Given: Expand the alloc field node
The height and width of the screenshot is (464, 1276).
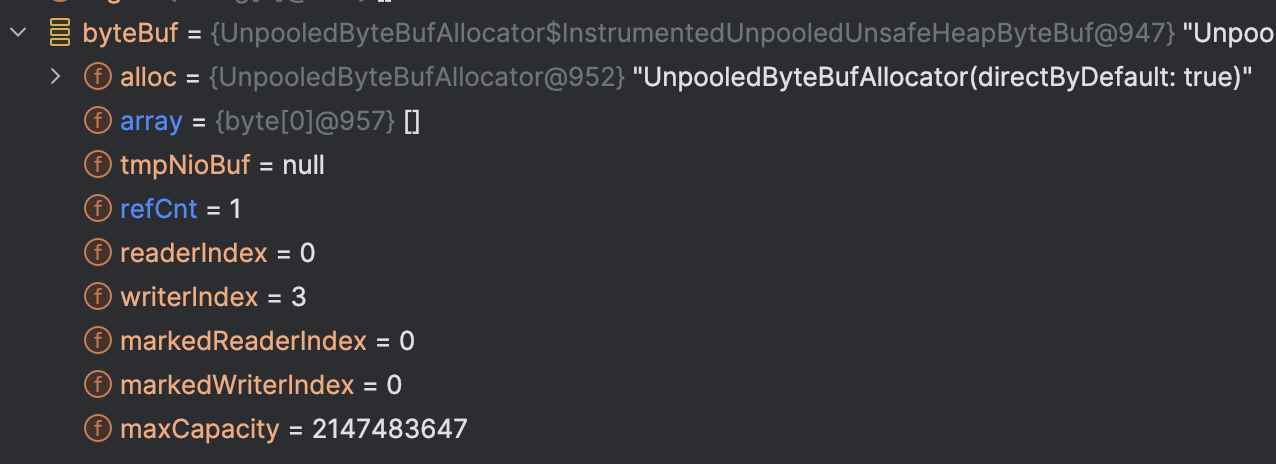Looking at the screenshot, I should click(56, 77).
